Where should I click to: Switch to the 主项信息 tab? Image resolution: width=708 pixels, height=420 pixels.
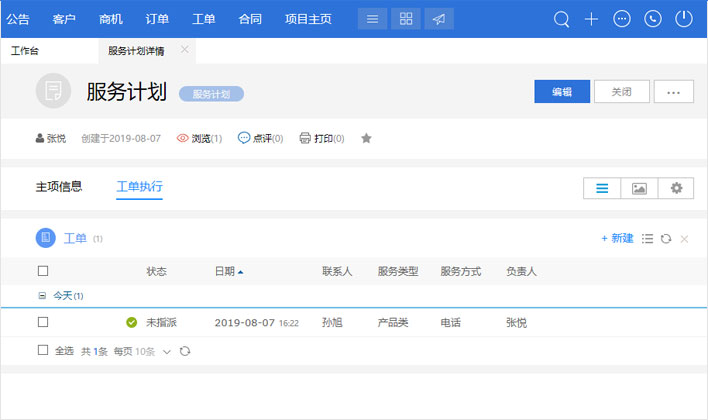(59, 186)
